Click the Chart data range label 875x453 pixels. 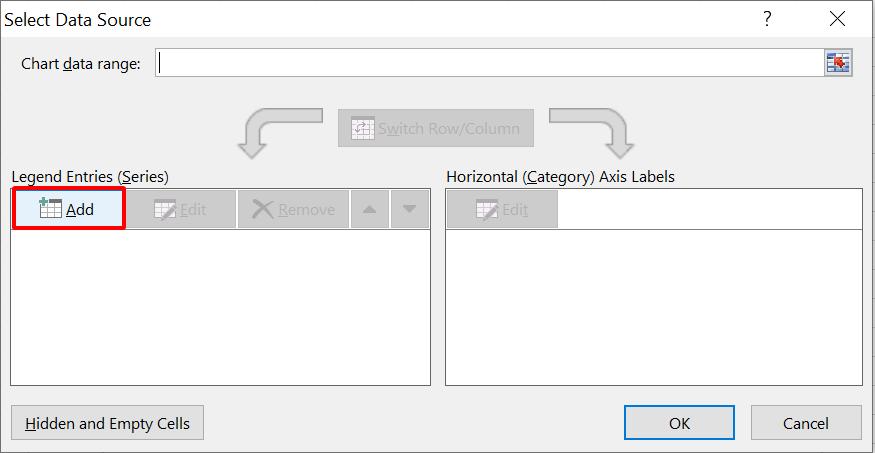tap(81, 64)
